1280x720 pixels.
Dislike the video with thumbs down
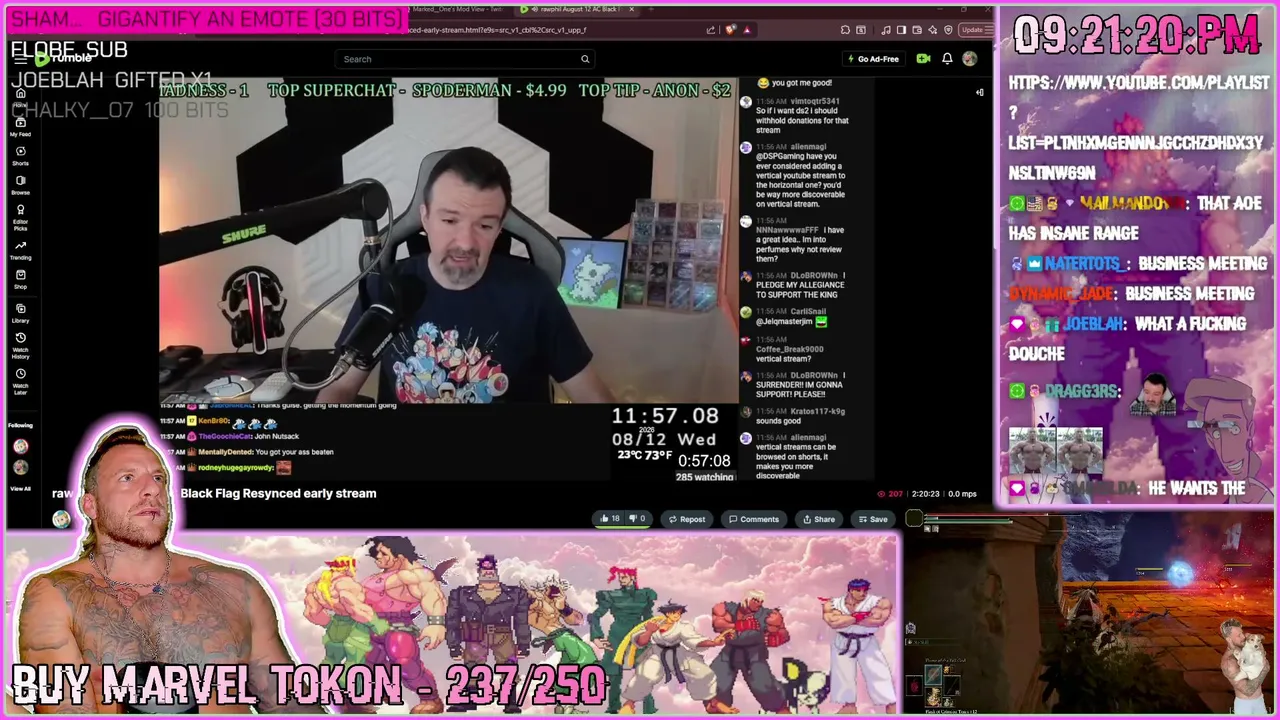point(637,519)
